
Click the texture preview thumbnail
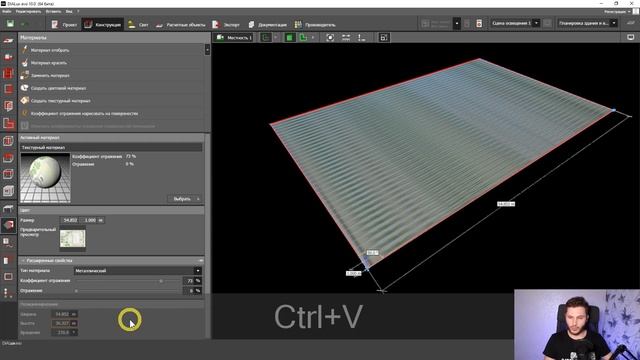coord(73,239)
